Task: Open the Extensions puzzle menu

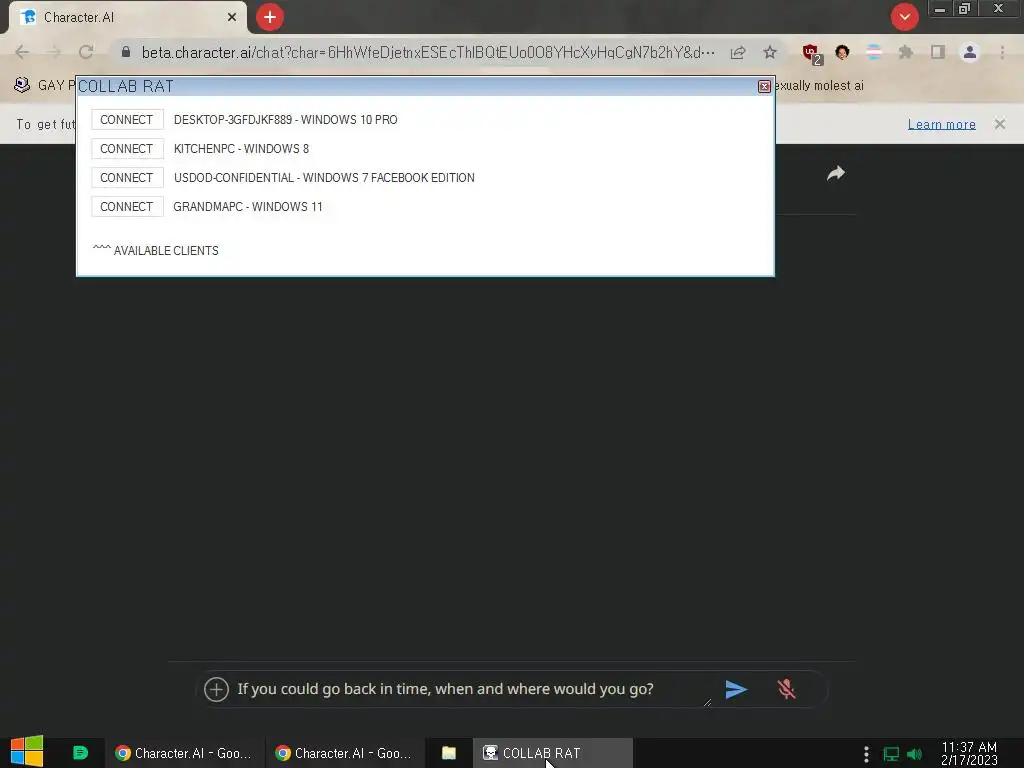Action: tap(905, 52)
